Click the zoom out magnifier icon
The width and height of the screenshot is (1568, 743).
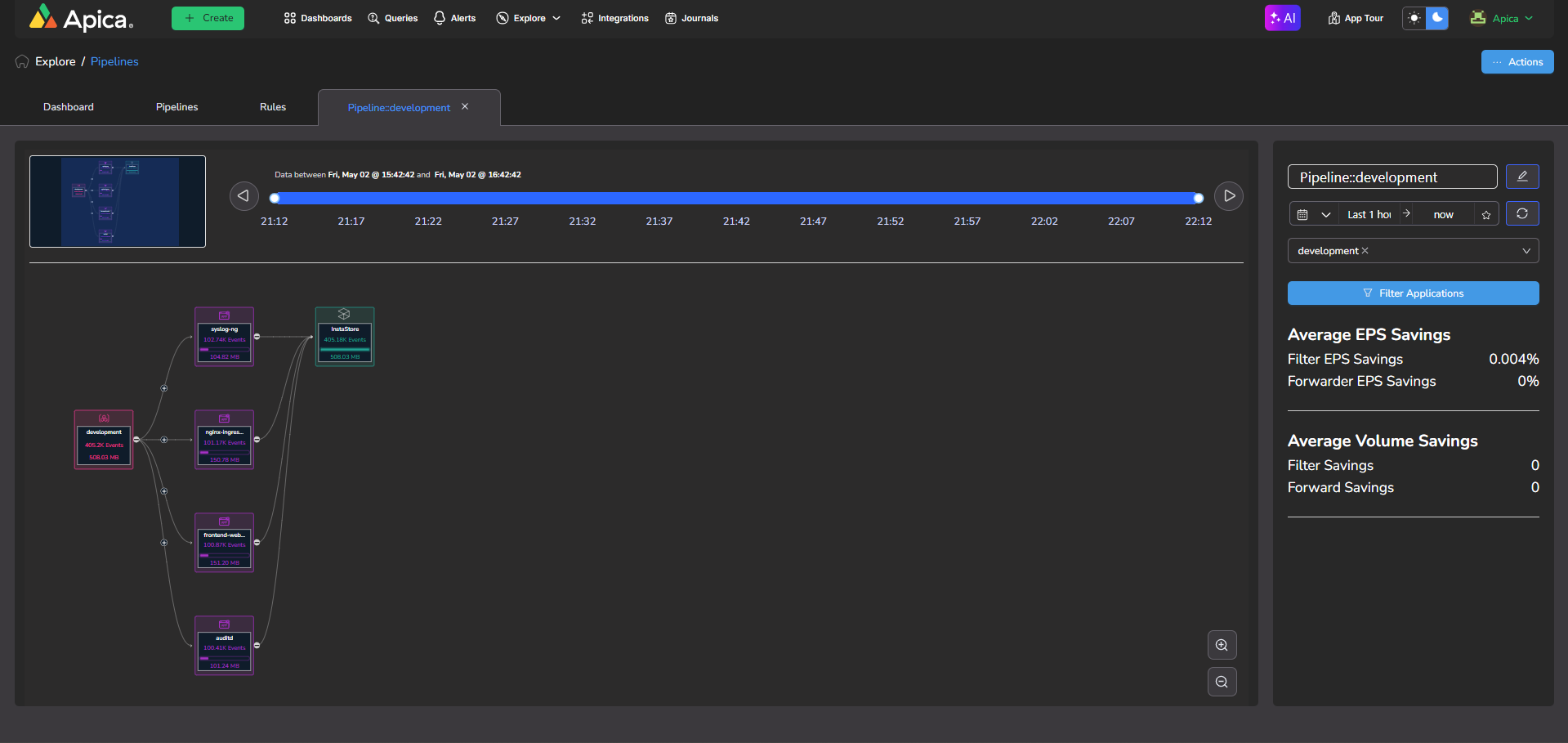tap(1222, 682)
